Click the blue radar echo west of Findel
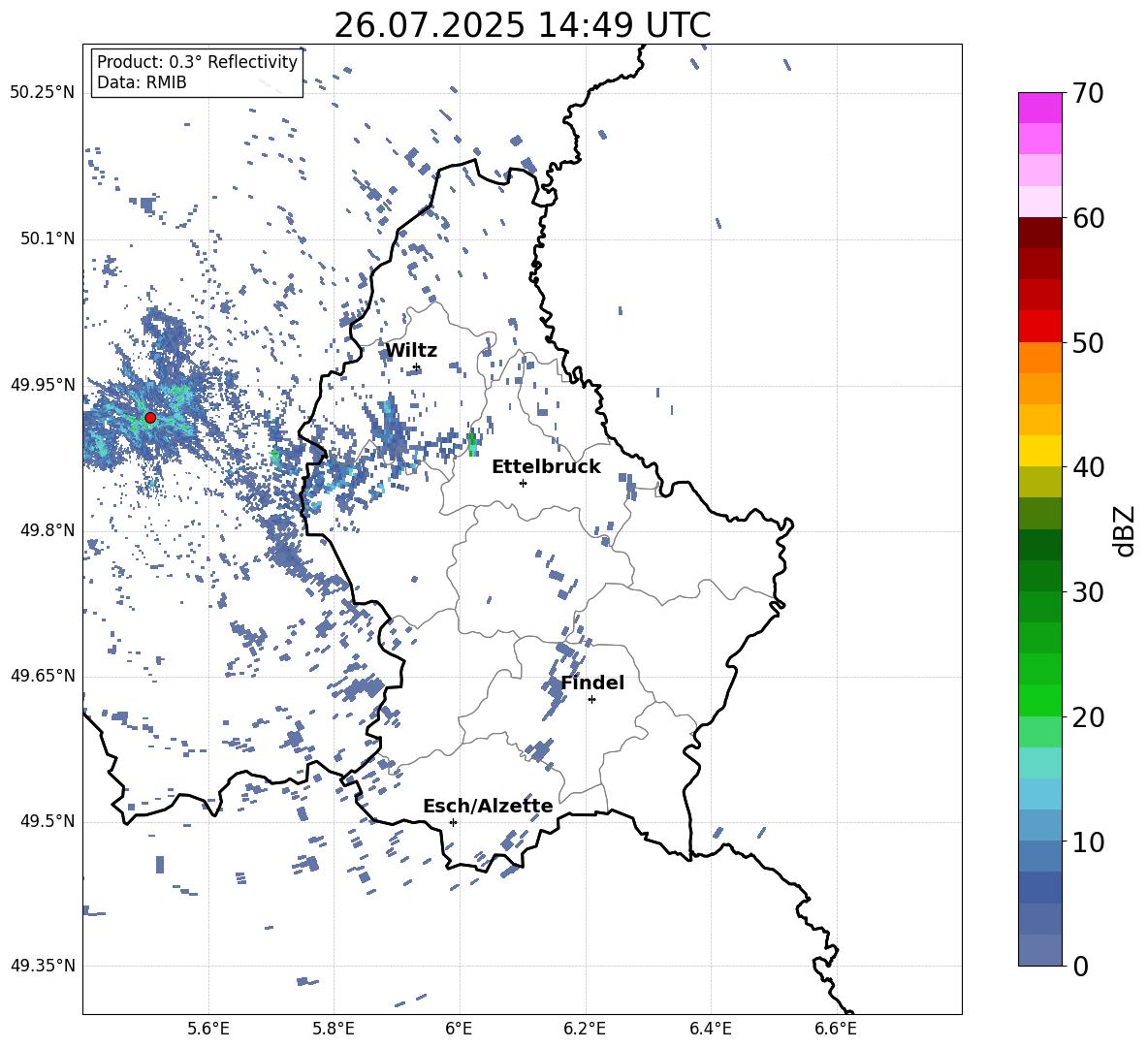Viewport: 1148px width, 1048px height. 554,691
